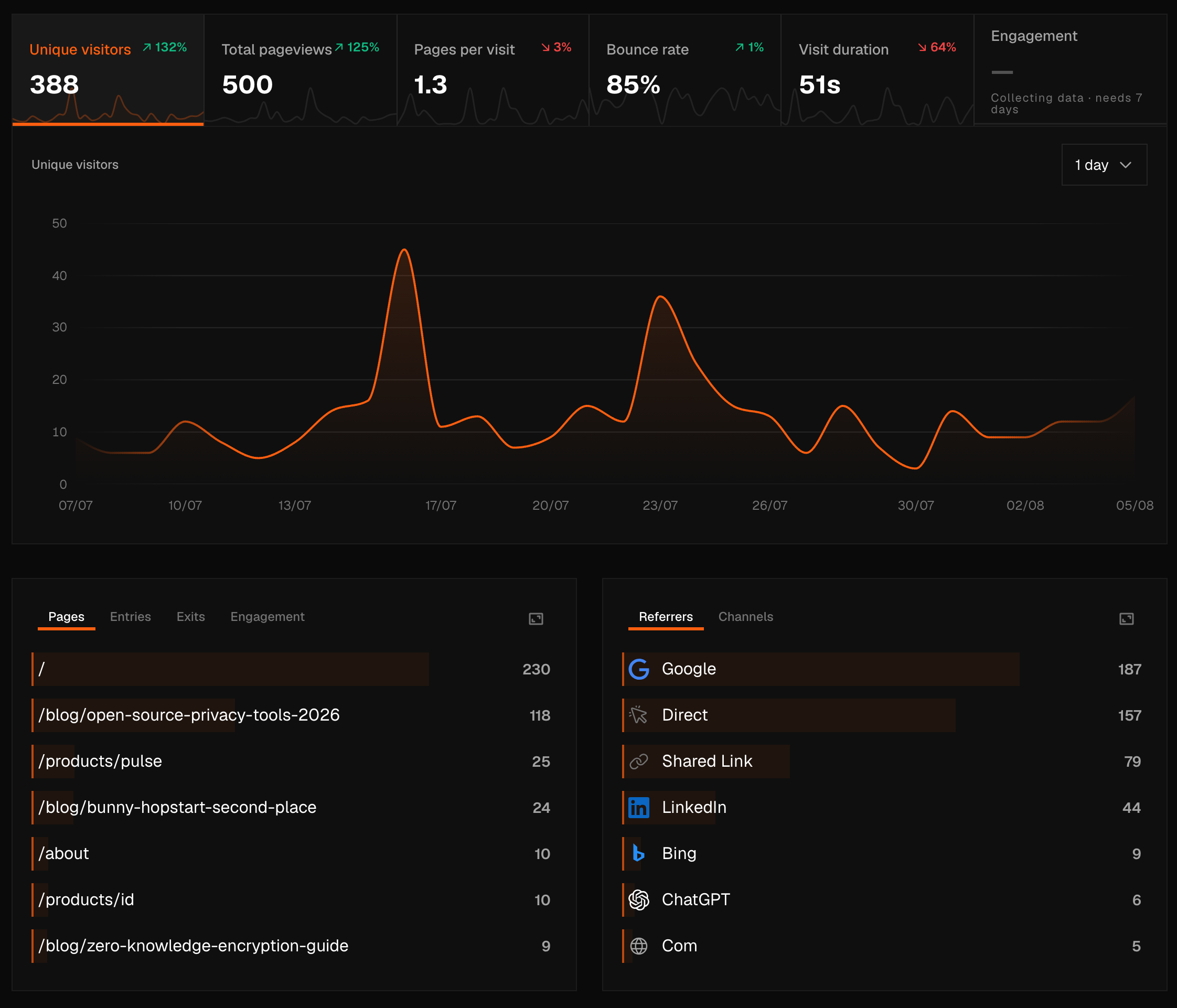Open the 1 day interval dropdown

pyautogui.click(x=1104, y=165)
